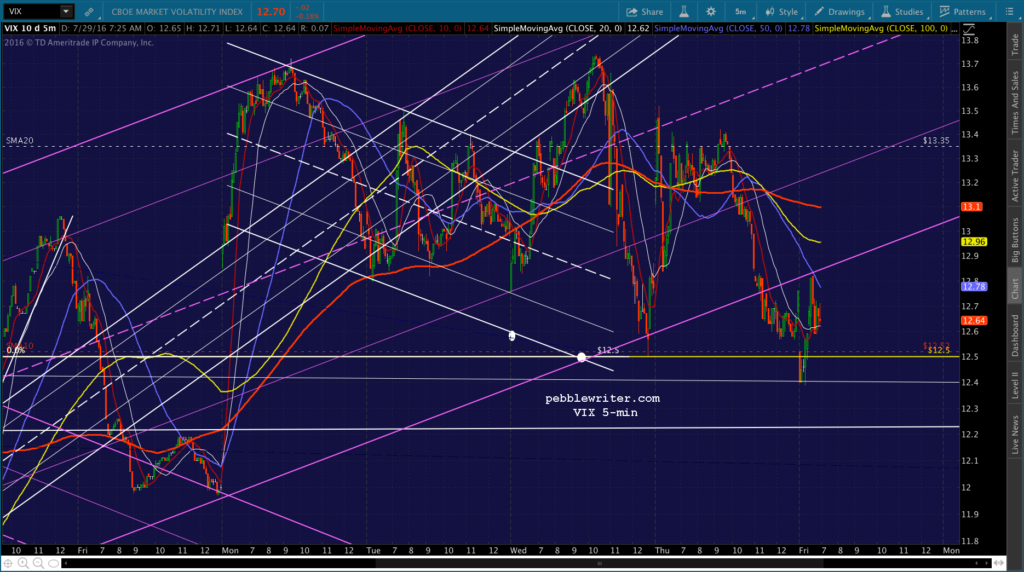
Task: Open the Style menu
Action: point(782,12)
